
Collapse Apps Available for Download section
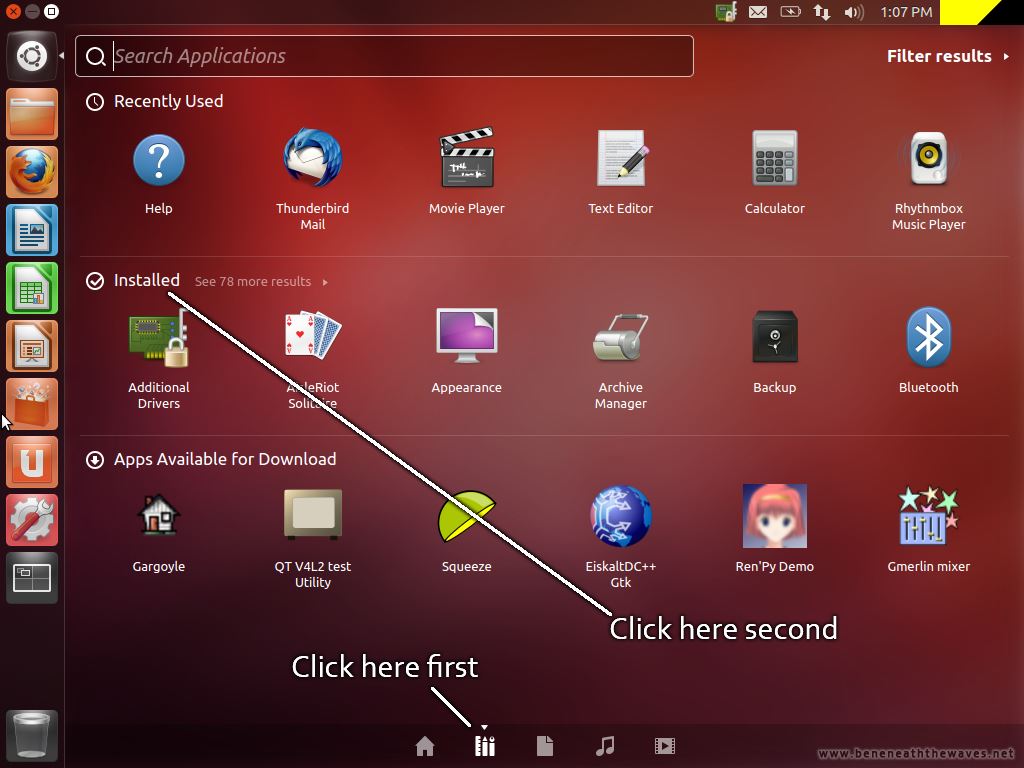211,459
